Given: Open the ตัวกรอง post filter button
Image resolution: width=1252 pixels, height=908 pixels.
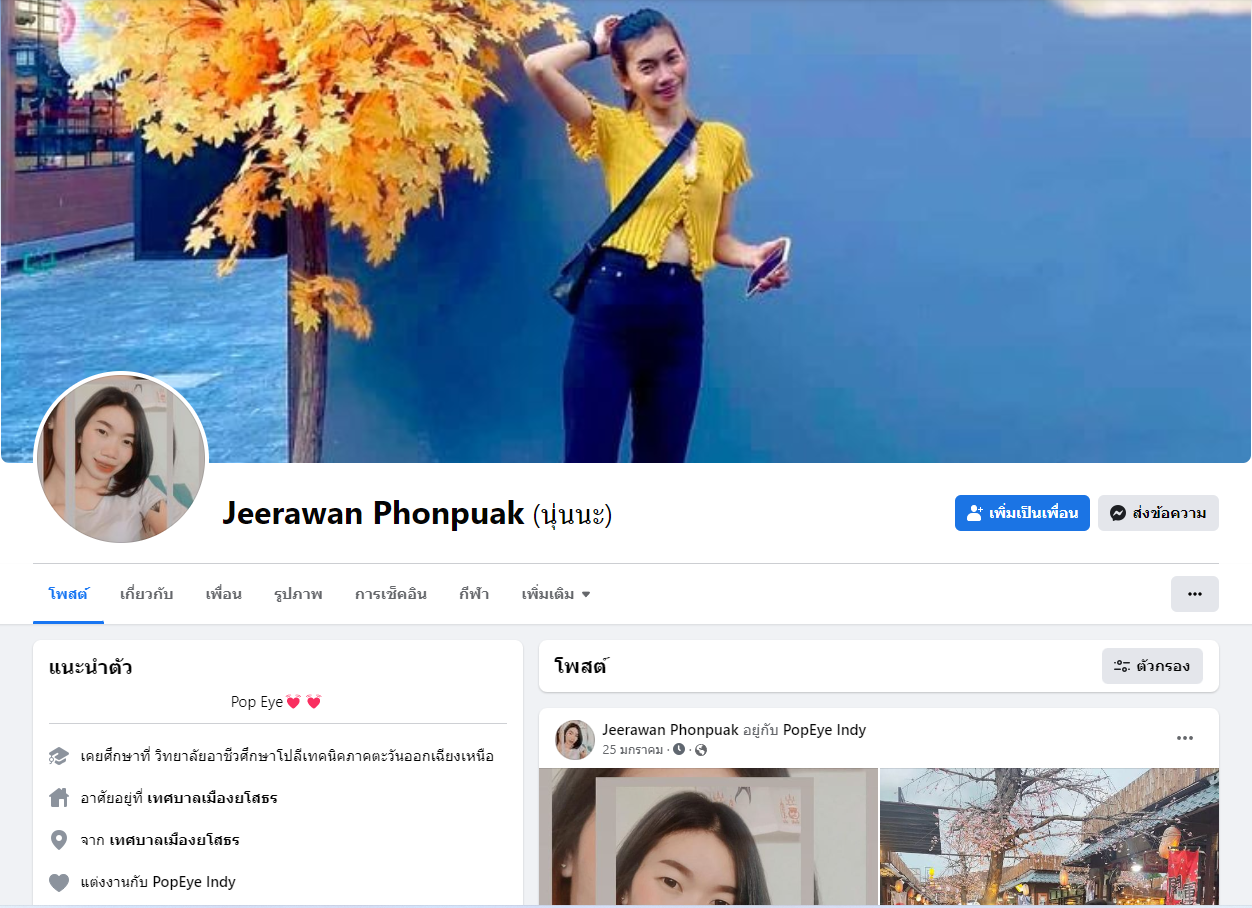Looking at the screenshot, I should point(1152,666).
